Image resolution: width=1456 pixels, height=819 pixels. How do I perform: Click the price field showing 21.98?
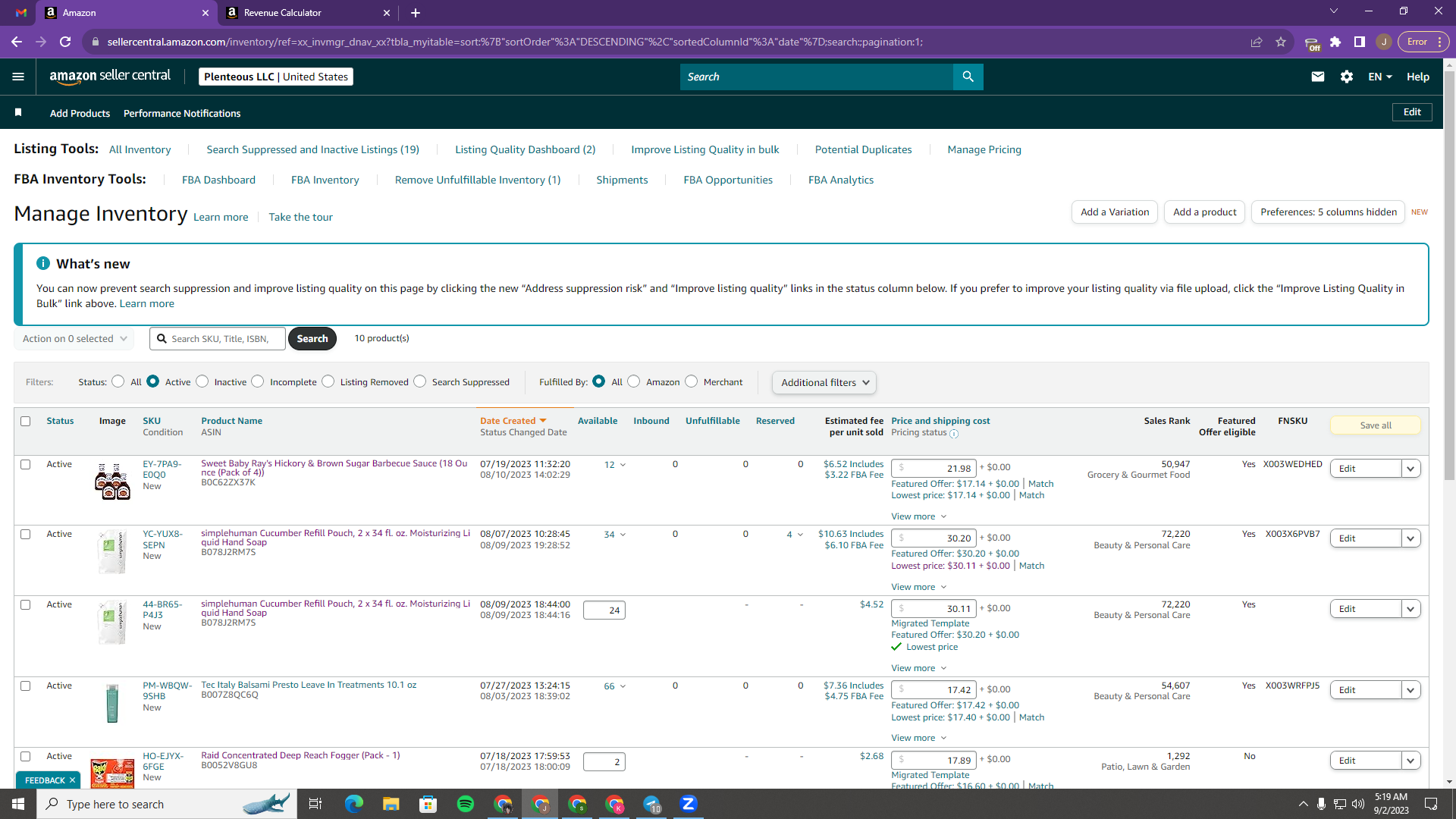[x=934, y=469]
